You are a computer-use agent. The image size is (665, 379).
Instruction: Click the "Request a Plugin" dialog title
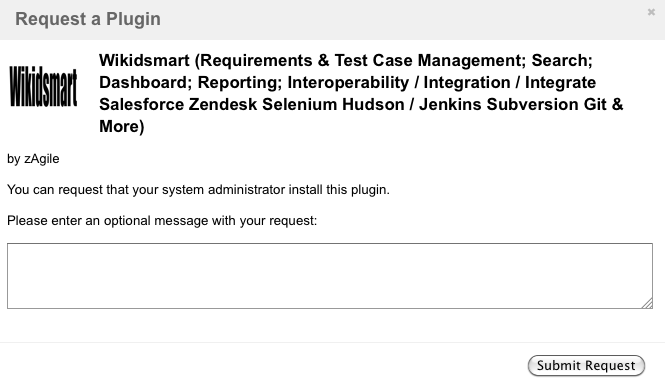point(88,19)
